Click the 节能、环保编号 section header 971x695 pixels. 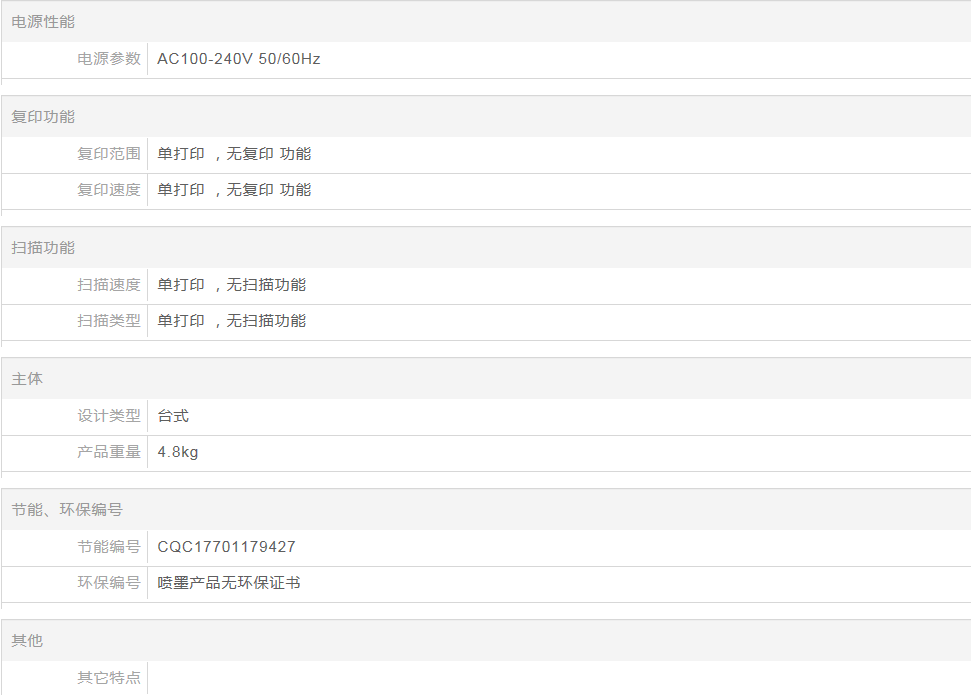pyautogui.click(x=67, y=510)
